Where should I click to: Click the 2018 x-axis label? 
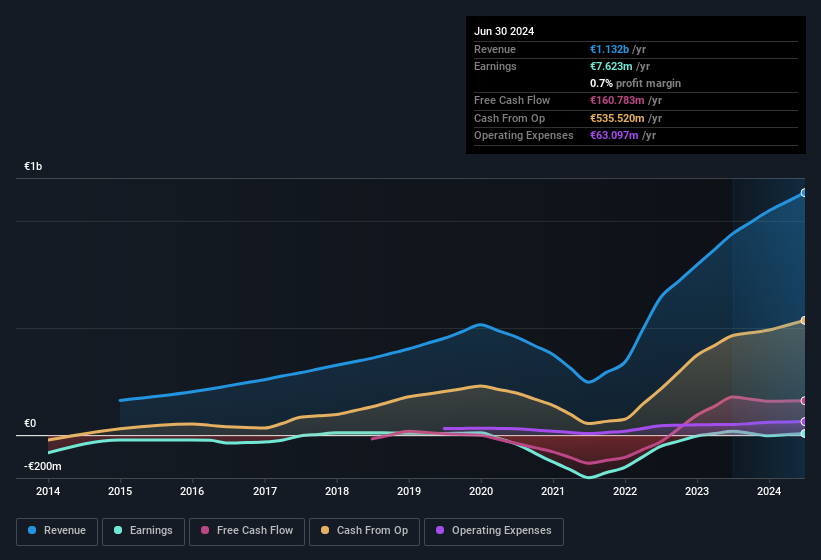pos(337,491)
